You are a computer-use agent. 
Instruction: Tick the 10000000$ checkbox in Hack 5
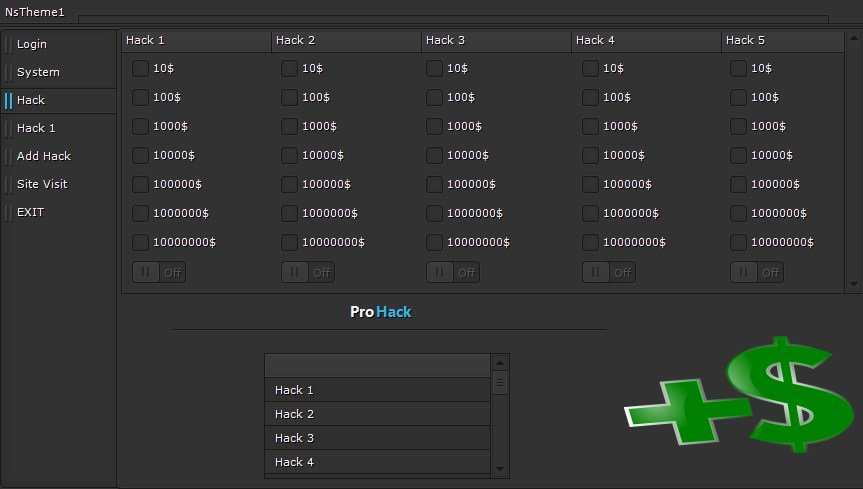(x=738, y=242)
